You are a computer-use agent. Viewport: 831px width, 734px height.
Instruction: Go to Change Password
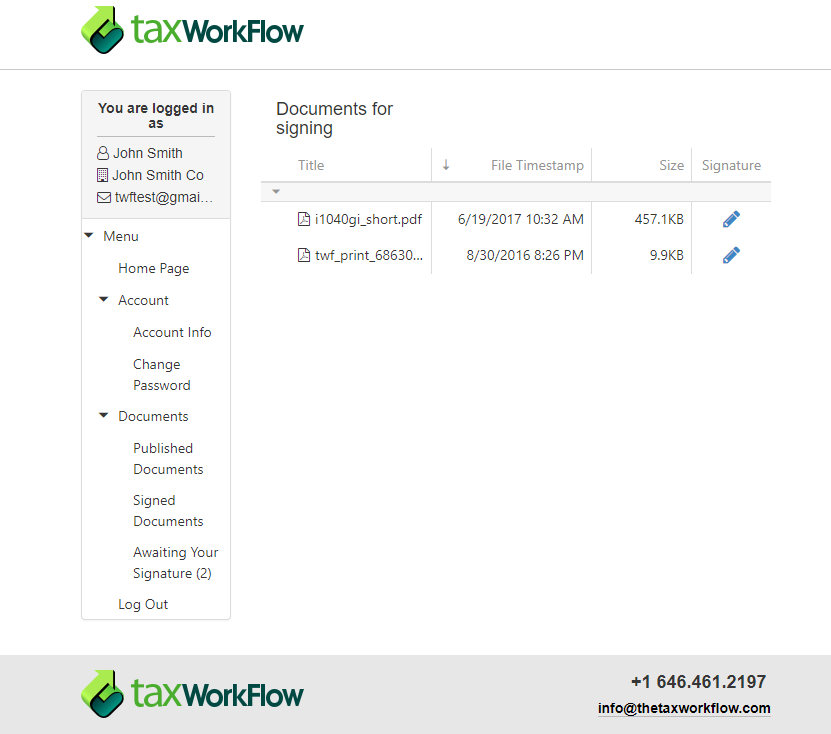point(162,375)
